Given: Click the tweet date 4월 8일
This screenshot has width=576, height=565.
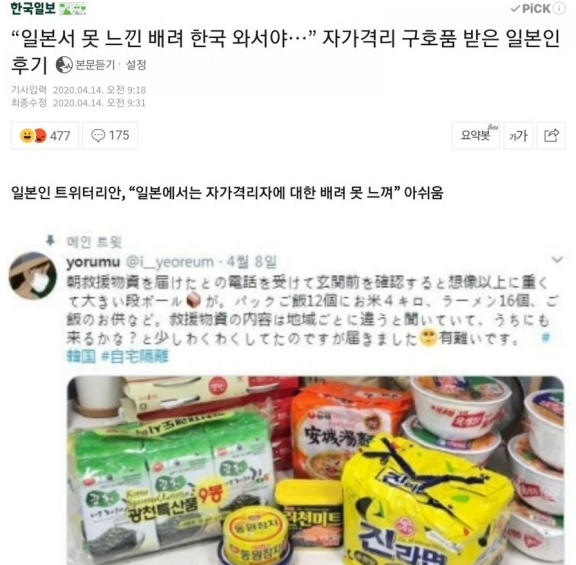Looking at the screenshot, I should click(252, 262).
